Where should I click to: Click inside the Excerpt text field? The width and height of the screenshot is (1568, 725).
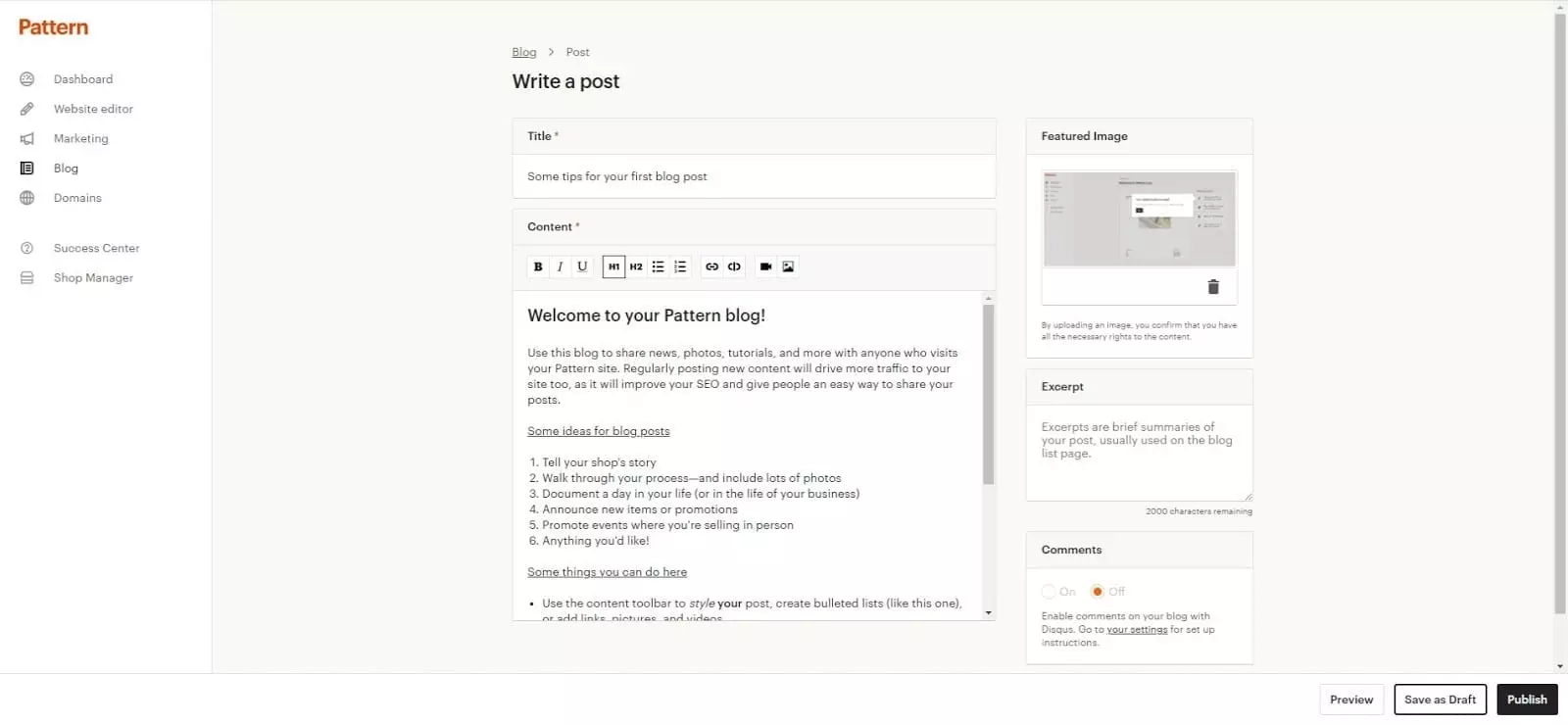[x=1138, y=451]
